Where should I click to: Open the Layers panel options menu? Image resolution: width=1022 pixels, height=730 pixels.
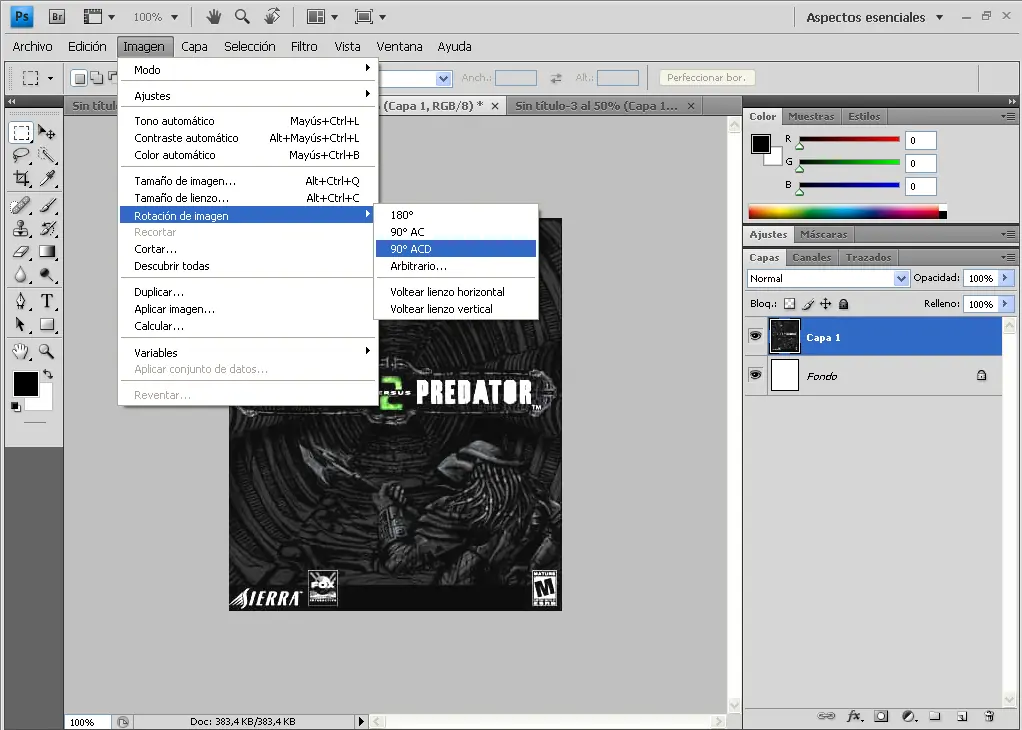tap(1008, 257)
